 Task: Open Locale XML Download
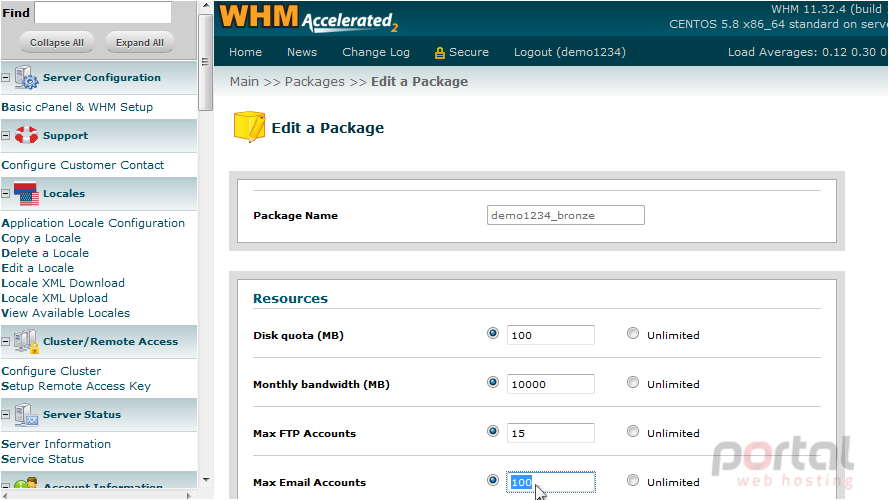coord(63,283)
